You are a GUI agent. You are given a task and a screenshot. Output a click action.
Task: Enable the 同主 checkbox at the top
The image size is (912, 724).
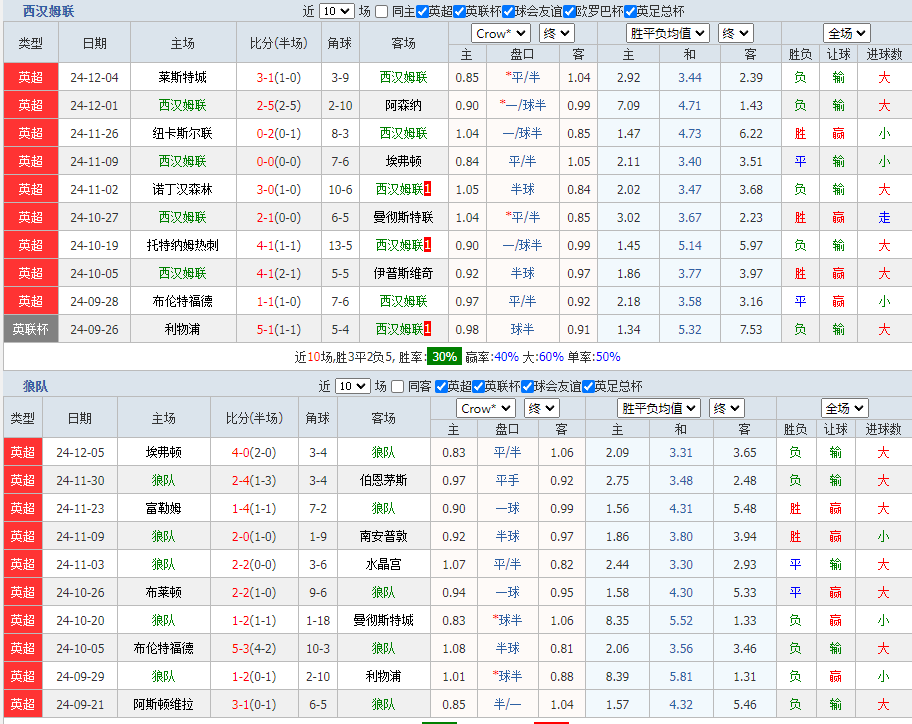click(381, 9)
